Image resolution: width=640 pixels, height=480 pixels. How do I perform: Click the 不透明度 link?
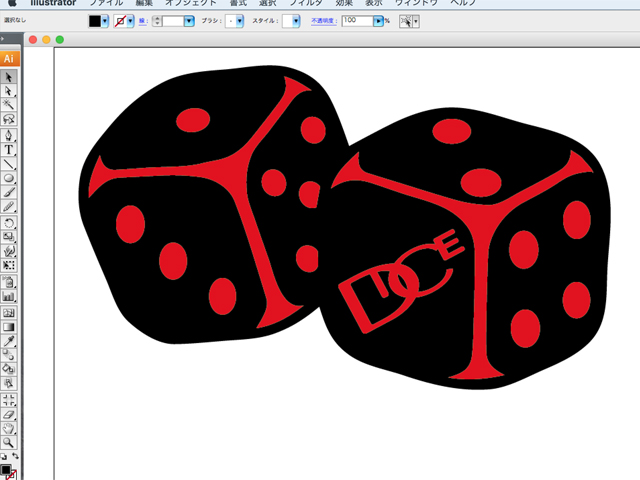pos(324,21)
